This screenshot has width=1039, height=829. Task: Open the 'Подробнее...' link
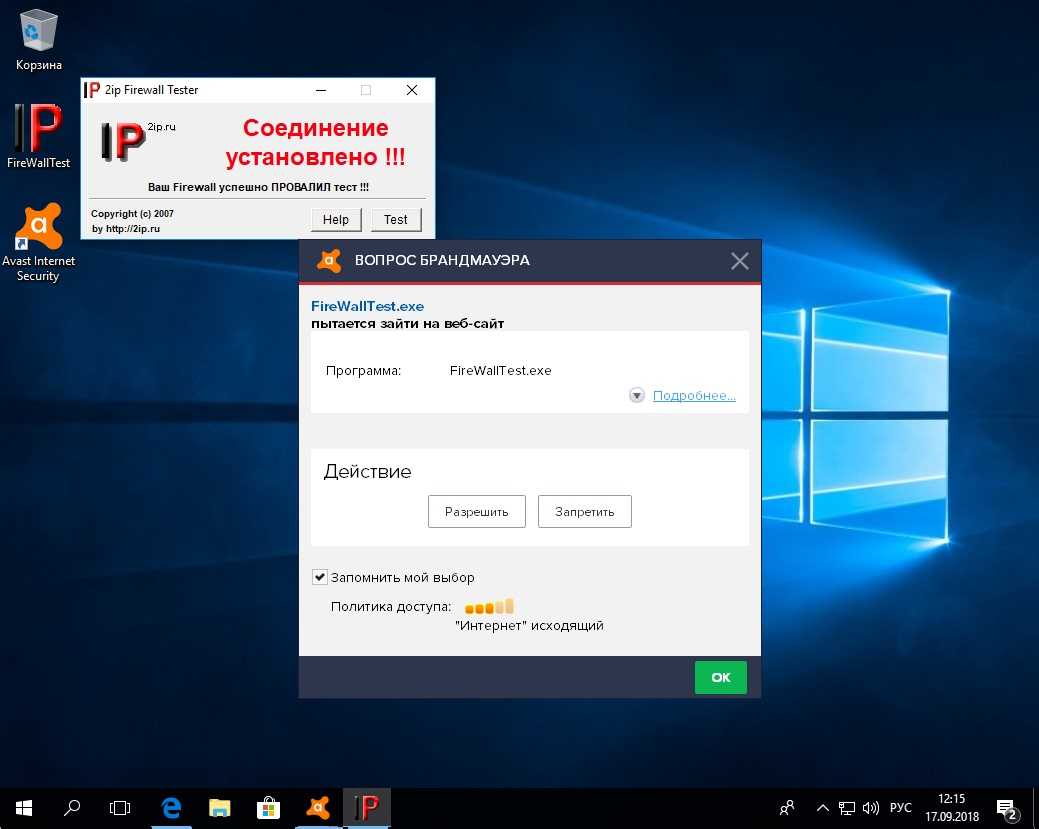(694, 396)
